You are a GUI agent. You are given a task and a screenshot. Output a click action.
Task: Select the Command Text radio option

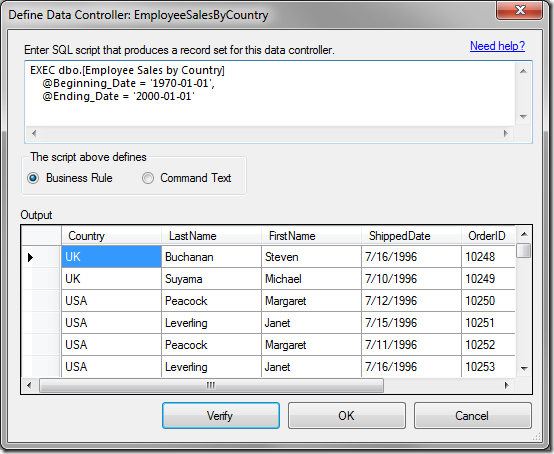pos(148,178)
